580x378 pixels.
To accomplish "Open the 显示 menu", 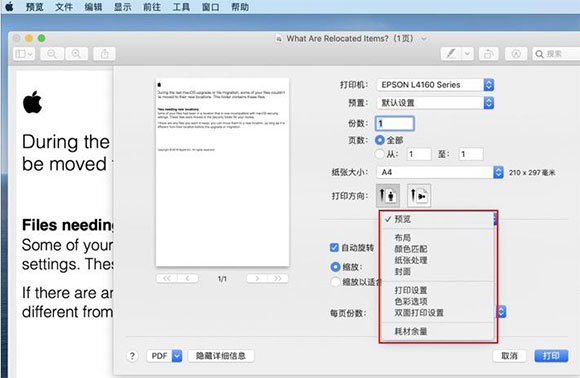I will click(122, 7).
